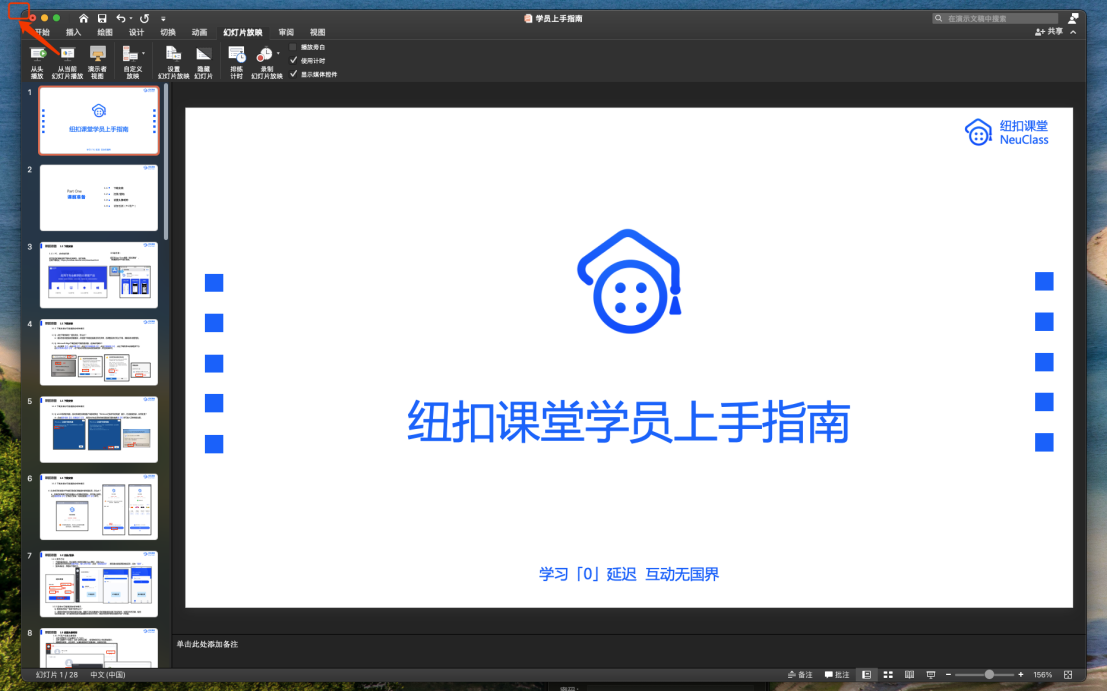Toggle the 备注 notes button
Viewport: 1108px width, 691px height.
[x=800, y=675]
